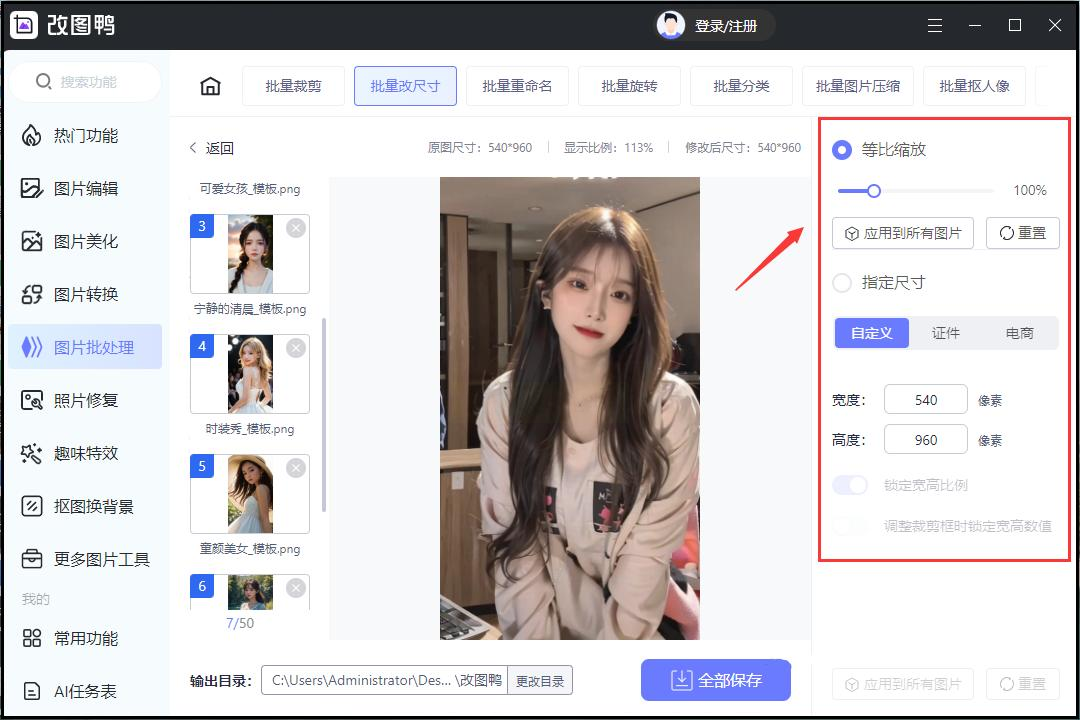Click the home icon in toolbar

[210, 86]
